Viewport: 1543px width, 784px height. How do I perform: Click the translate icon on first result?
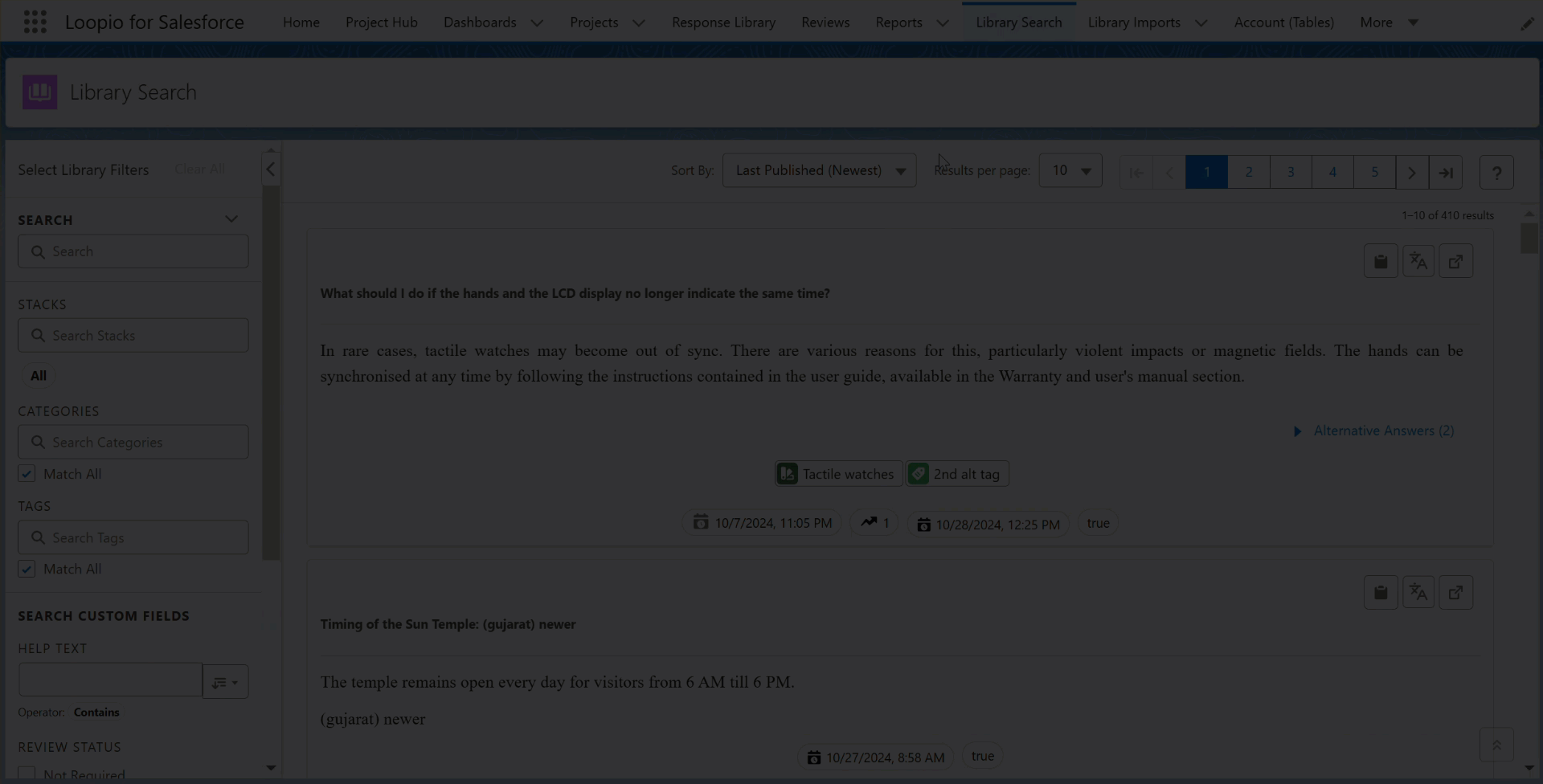tap(1418, 262)
